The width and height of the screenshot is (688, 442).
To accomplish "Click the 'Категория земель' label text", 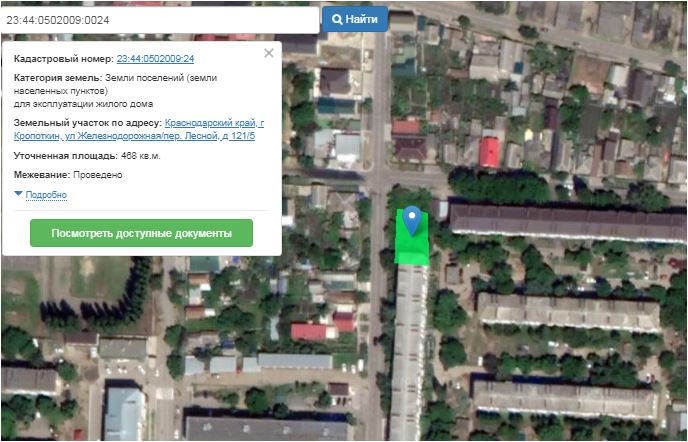I will pyautogui.click(x=57, y=78).
